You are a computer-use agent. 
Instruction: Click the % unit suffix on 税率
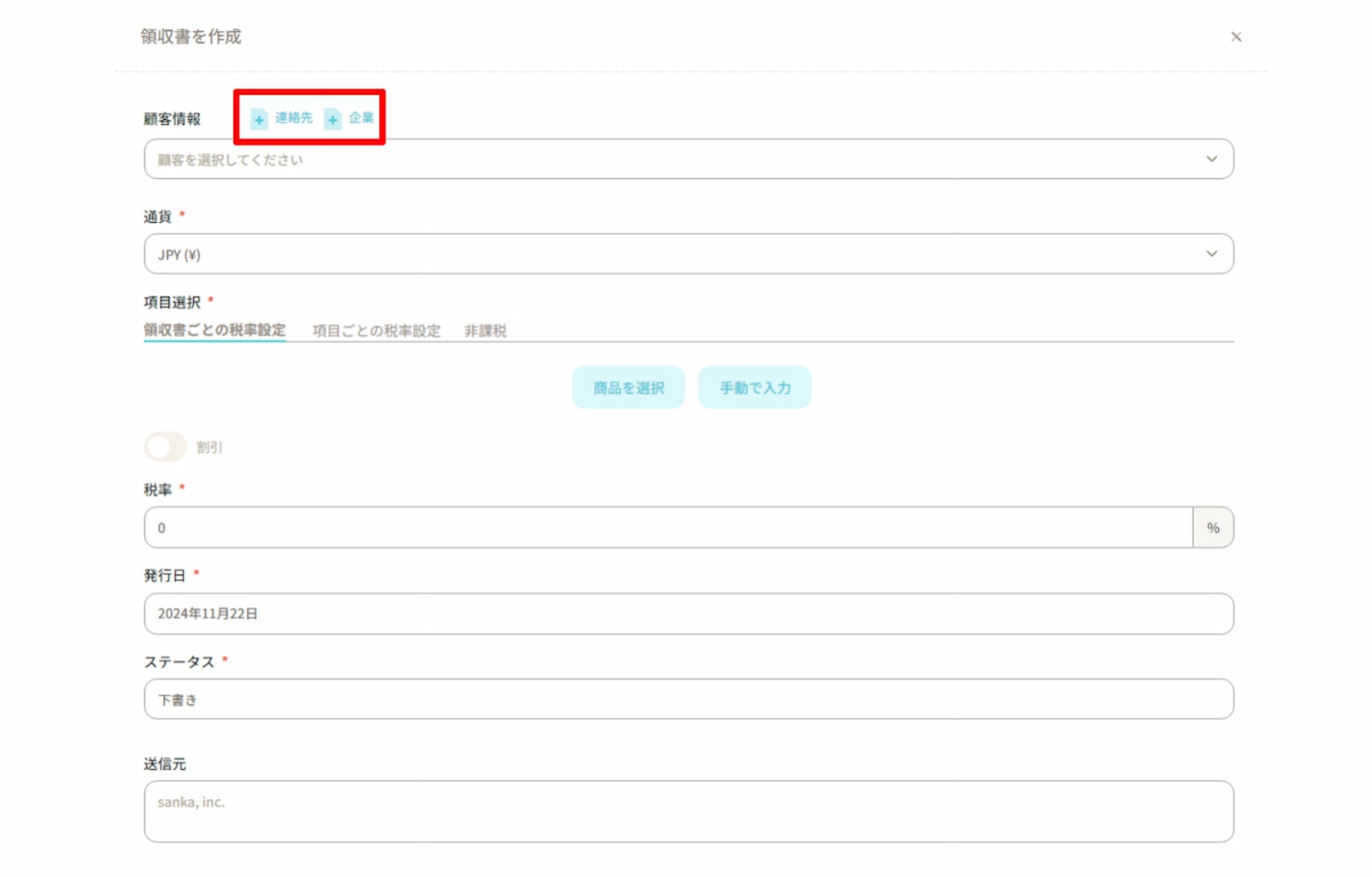click(1214, 528)
